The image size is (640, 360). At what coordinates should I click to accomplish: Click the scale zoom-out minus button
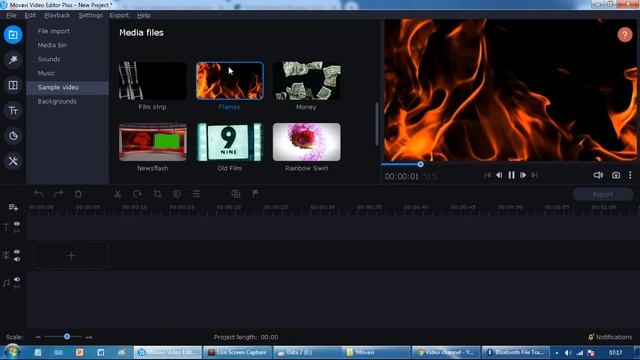tap(38, 337)
